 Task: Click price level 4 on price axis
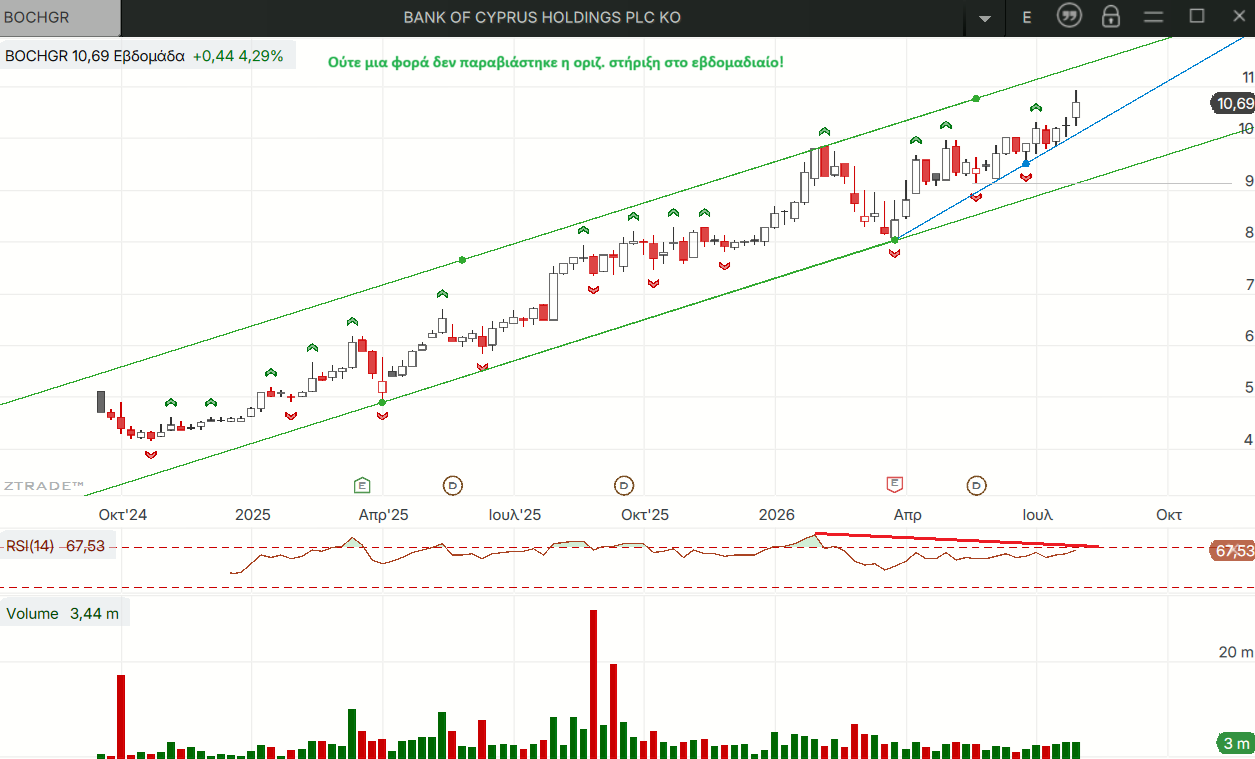(1248, 440)
